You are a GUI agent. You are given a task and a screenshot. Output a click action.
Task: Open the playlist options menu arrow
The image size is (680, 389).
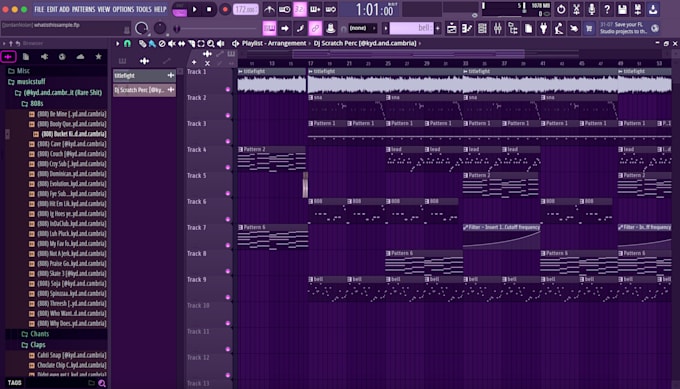click(118, 43)
